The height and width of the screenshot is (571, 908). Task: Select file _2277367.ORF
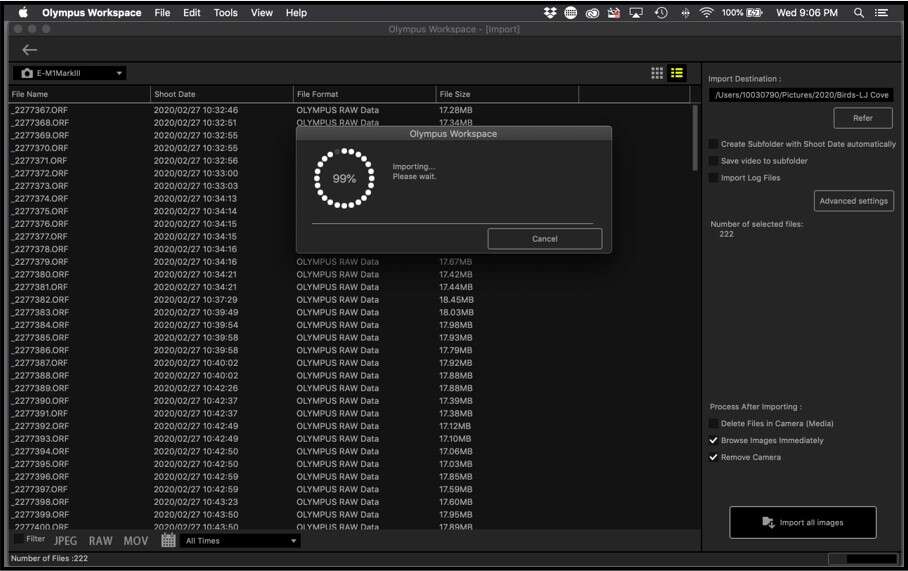[41, 110]
